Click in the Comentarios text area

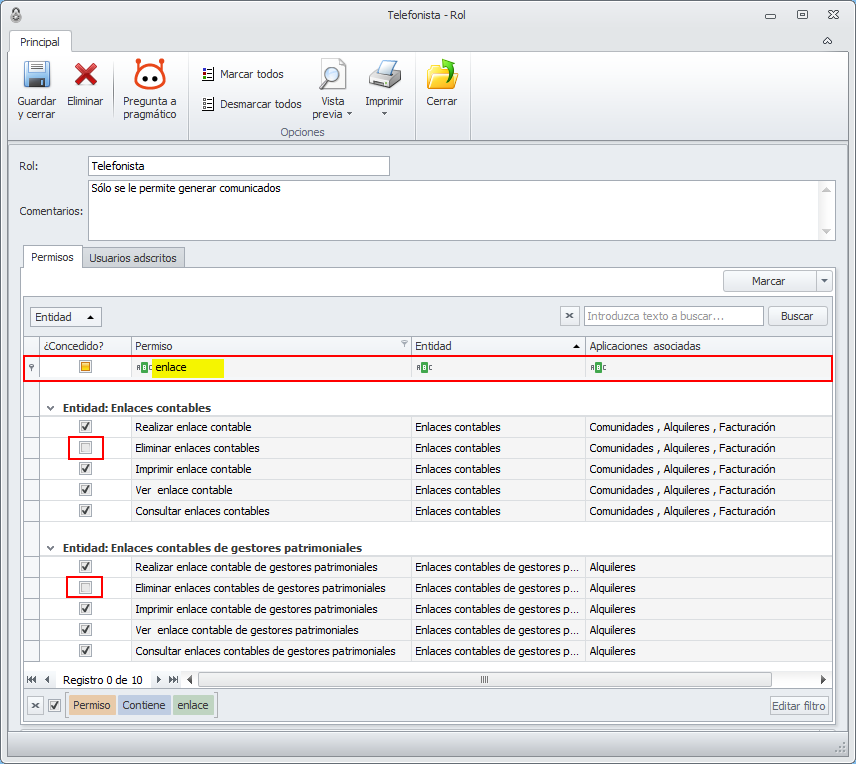[x=454, y=210]
